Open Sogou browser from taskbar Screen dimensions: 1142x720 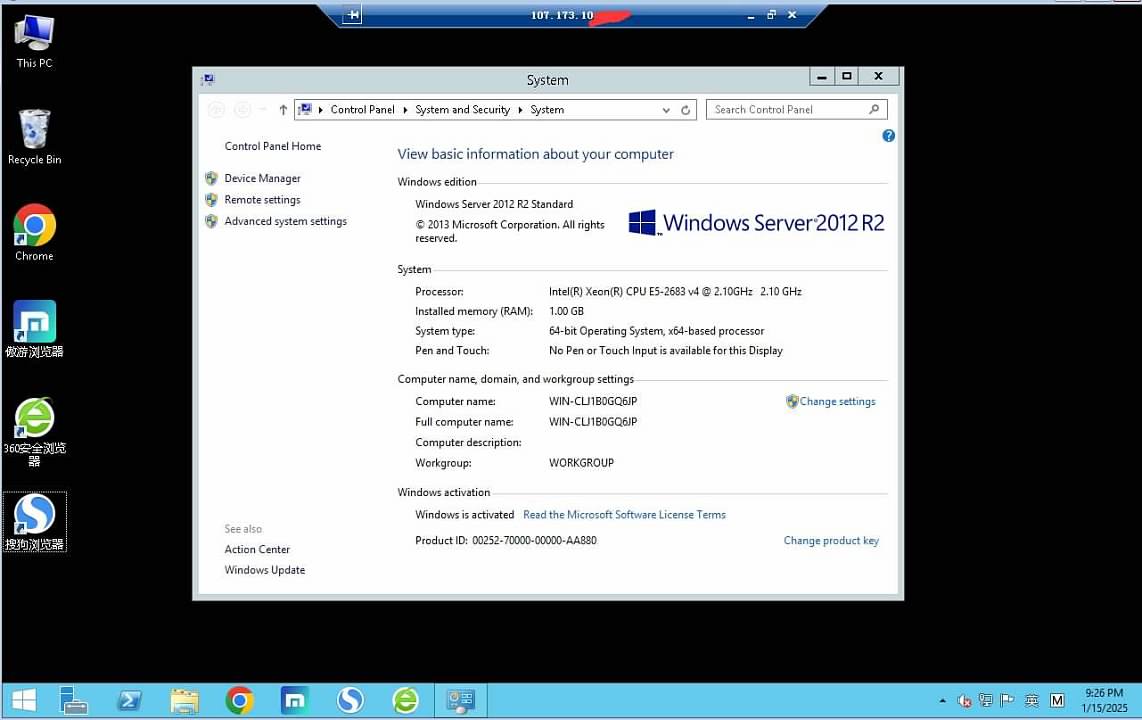[x=350, y=701]
